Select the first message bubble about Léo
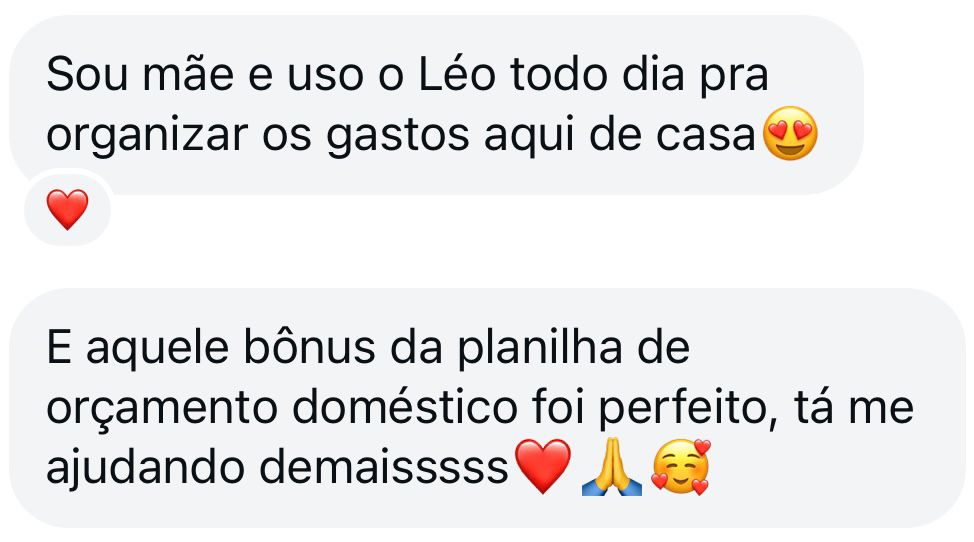 436,104
